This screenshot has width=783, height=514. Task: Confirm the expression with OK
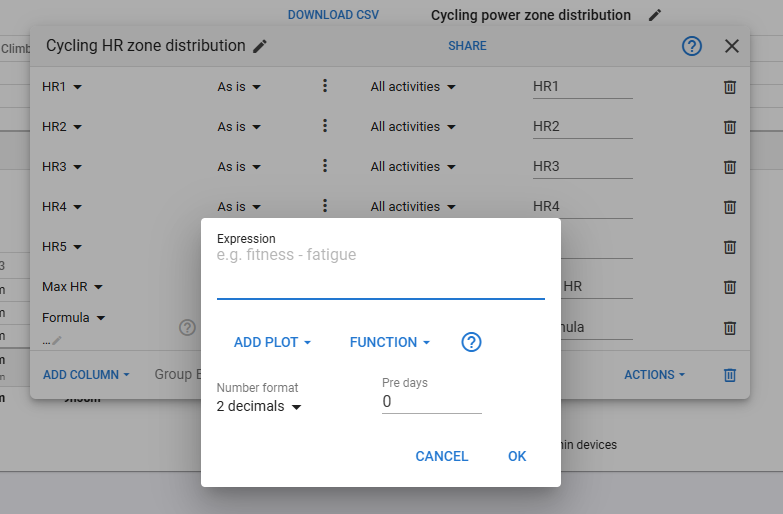point(517,456)
